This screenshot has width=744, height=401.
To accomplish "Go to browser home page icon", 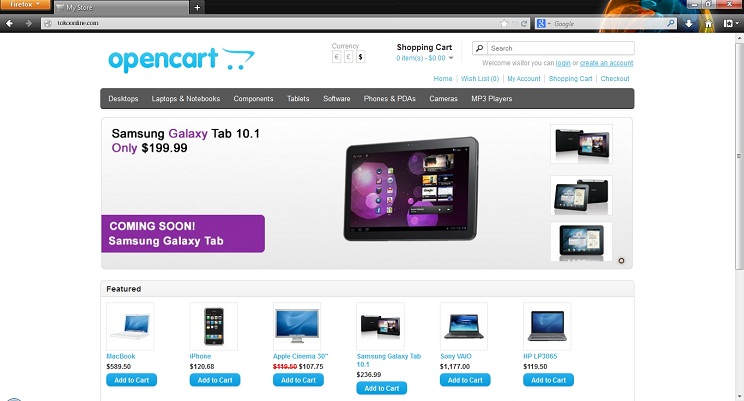I will click(x=708, y=23).
